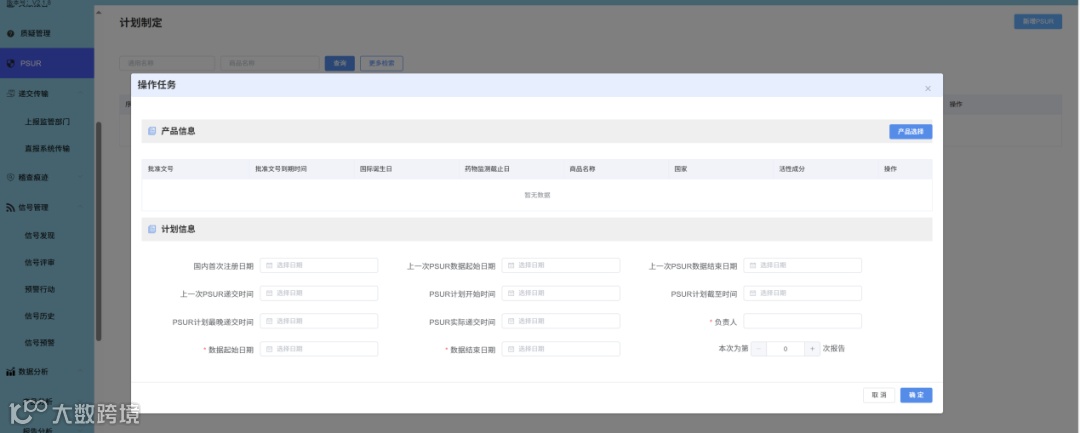1080x433 pixels.
Task: Expand the 递交传输 sidebar group
Action: pos(47,93)
